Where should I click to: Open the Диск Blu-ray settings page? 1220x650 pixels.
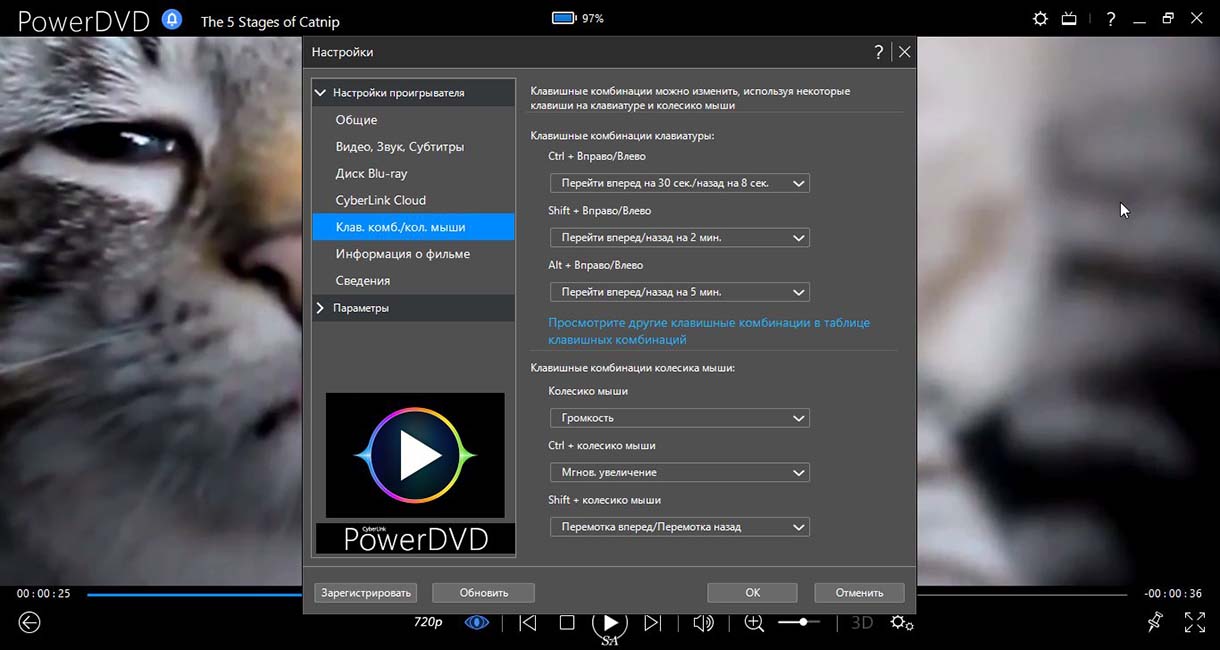pos(371,174)
